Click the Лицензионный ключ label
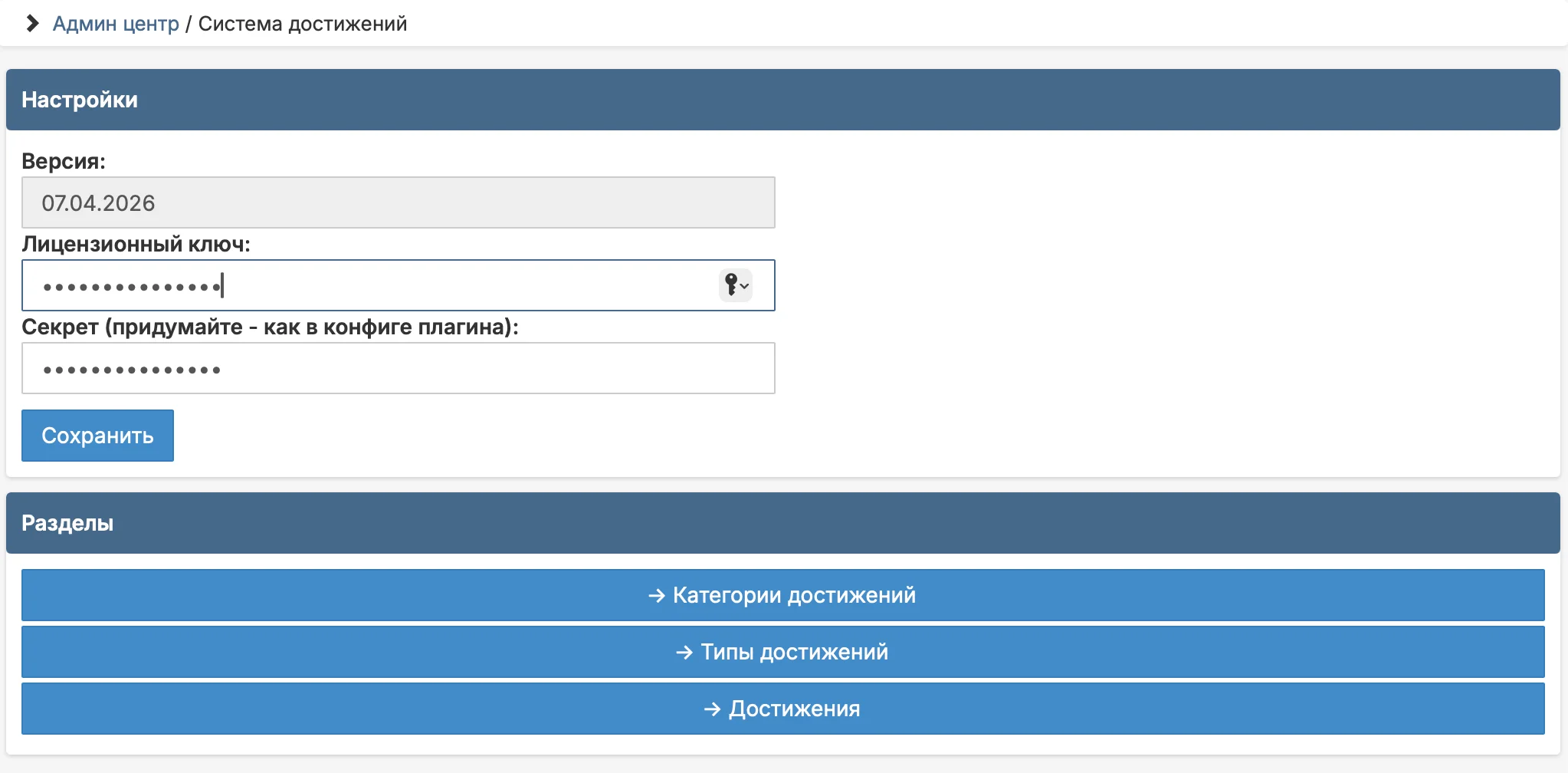1568x773 pixels. 136,244
